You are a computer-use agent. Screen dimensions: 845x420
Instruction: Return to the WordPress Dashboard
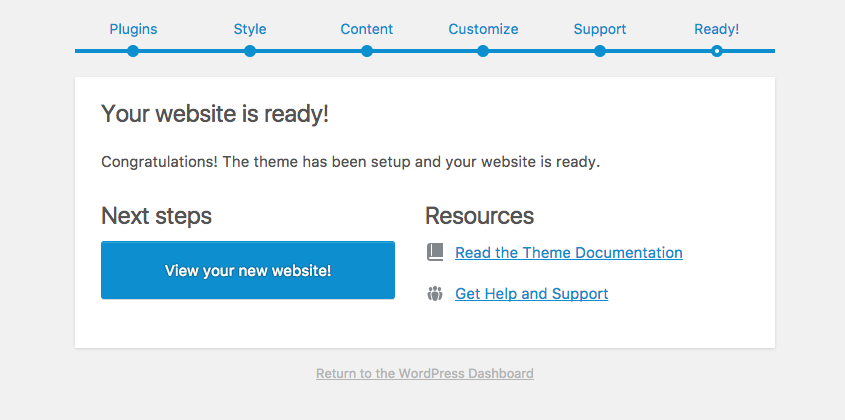424,374
